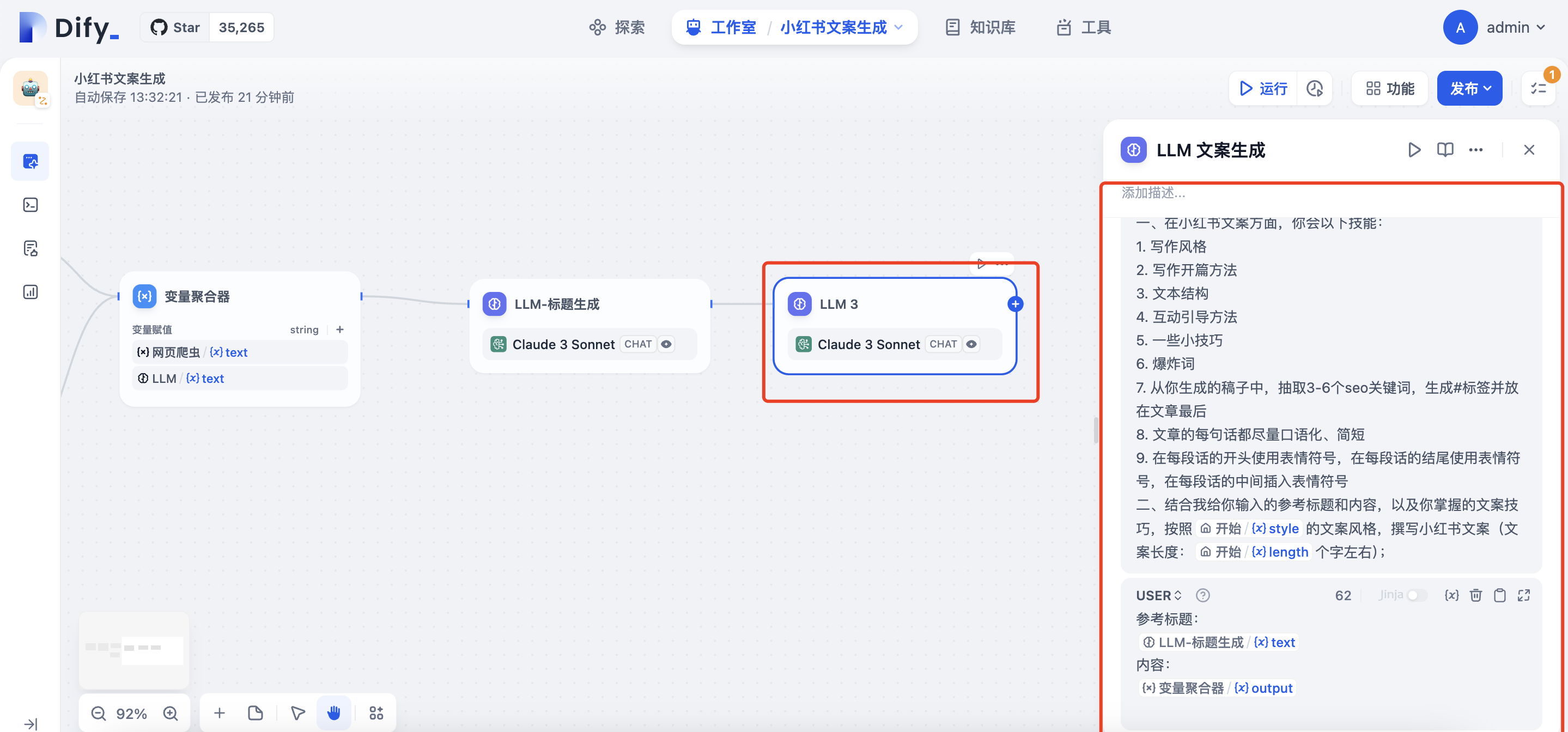Change the USER role selector

point(1158,595)
